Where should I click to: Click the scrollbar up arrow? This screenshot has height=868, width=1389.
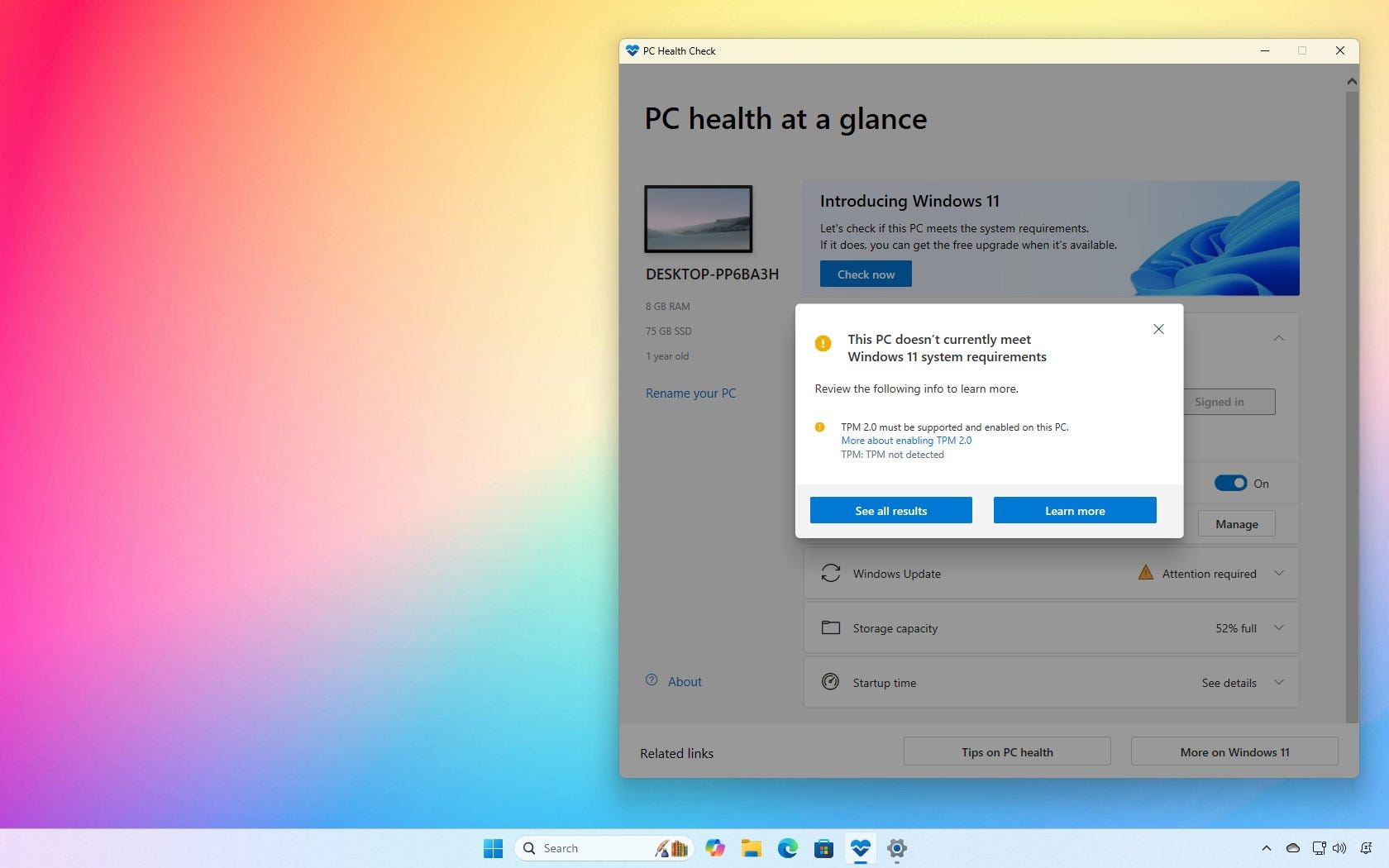(1352, 81)
